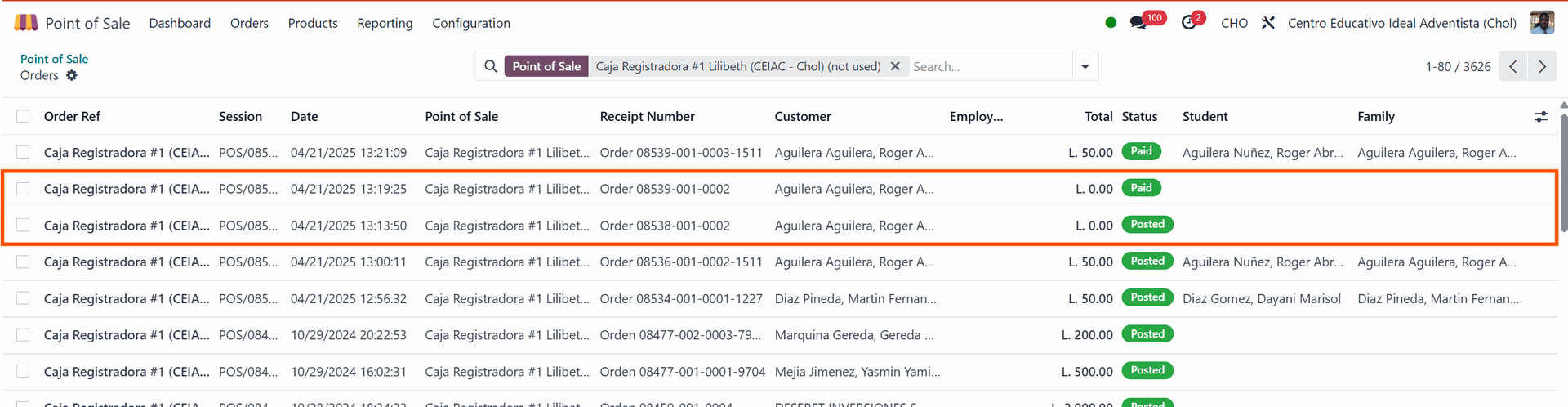Open the Configuration menu

click(x=471, y=23)
